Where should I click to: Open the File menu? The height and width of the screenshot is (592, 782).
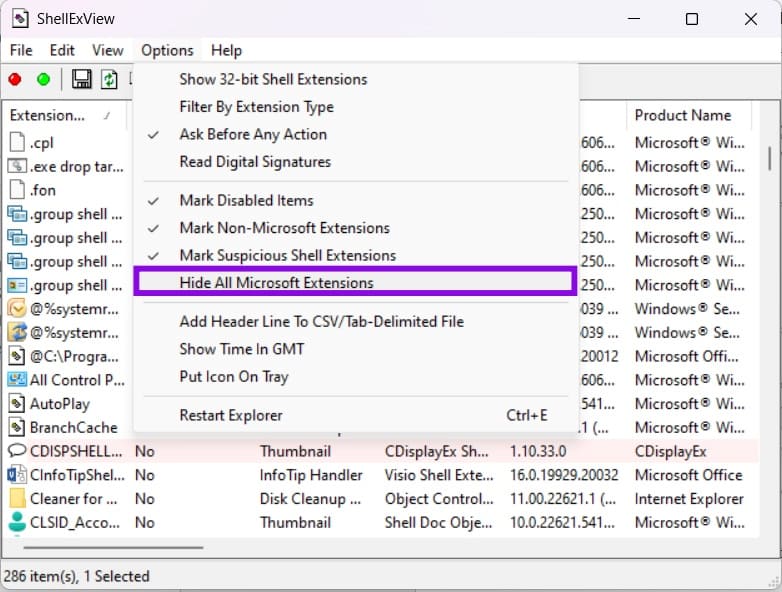click(21, 50)
